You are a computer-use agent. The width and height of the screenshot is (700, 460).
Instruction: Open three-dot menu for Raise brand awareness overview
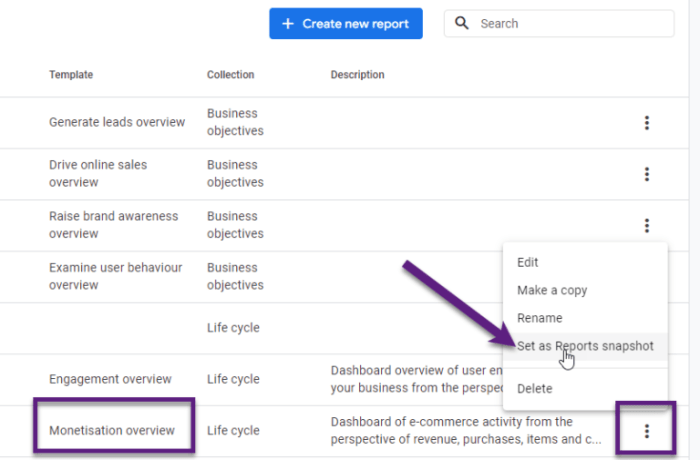(x=646, y=226)
